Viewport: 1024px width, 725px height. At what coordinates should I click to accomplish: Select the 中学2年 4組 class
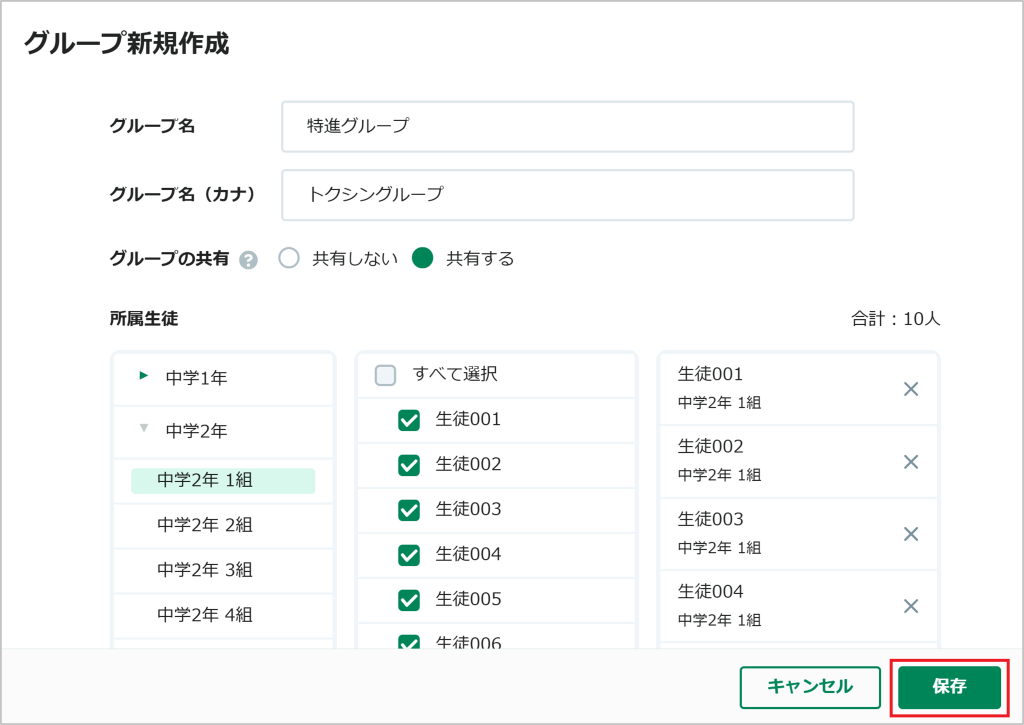[x=204, y=615]
